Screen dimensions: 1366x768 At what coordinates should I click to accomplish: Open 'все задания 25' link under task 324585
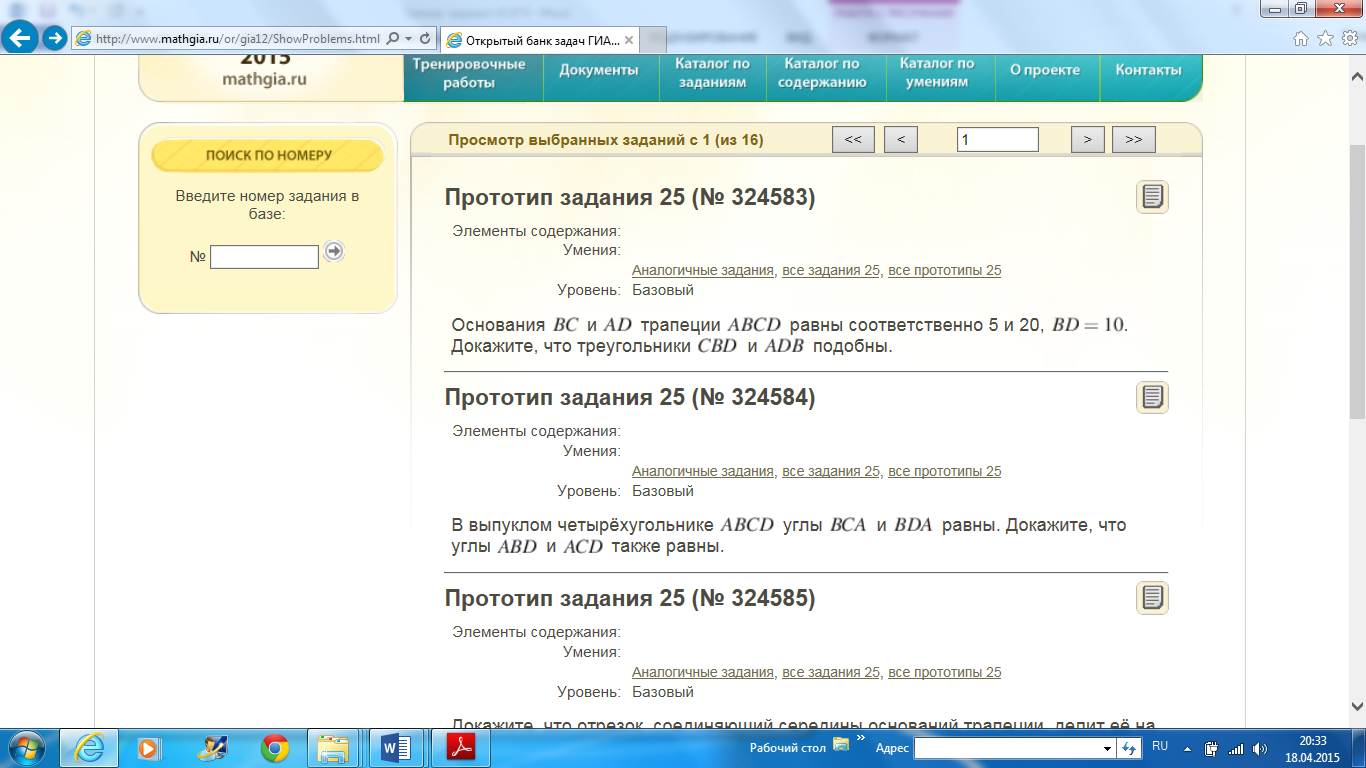point(831,673)
